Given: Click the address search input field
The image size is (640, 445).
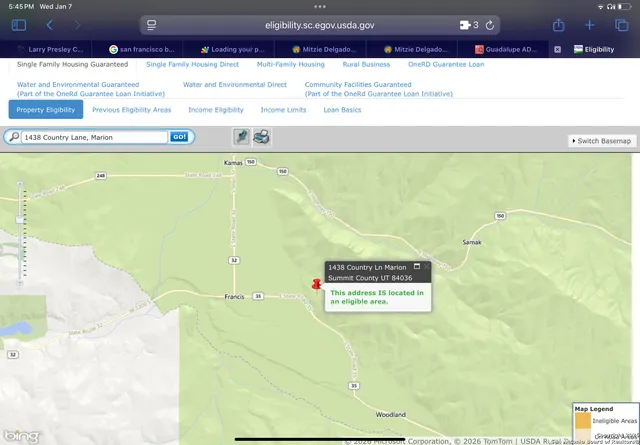Looking at the screenshot, I should (94, 137).
